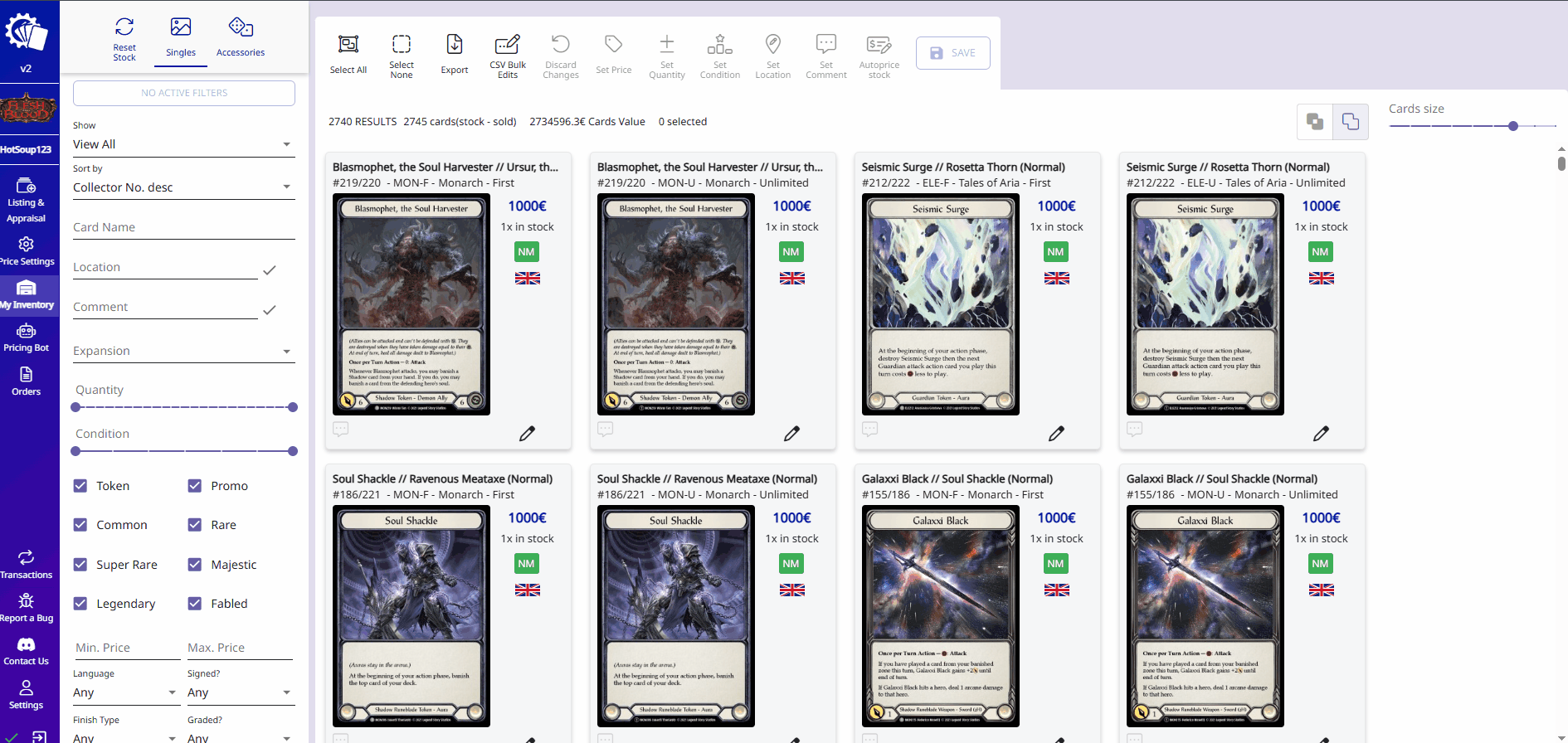The image size is (1568, 743).
Task: Expand the Finish Type dropdown
Action: (126, 737)
